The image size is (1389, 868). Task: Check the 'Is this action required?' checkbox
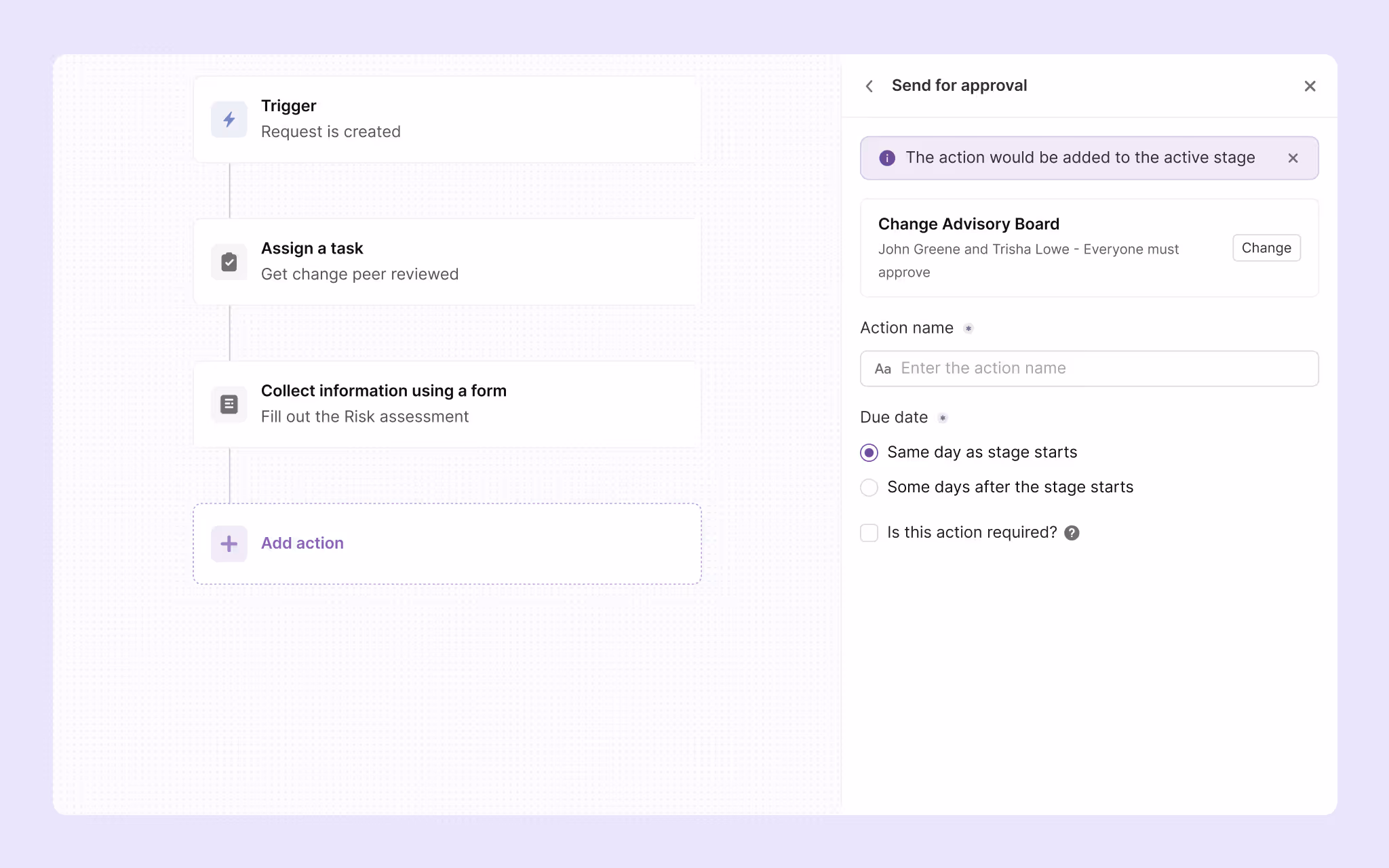pyautogui.click(x=869, y=533)
